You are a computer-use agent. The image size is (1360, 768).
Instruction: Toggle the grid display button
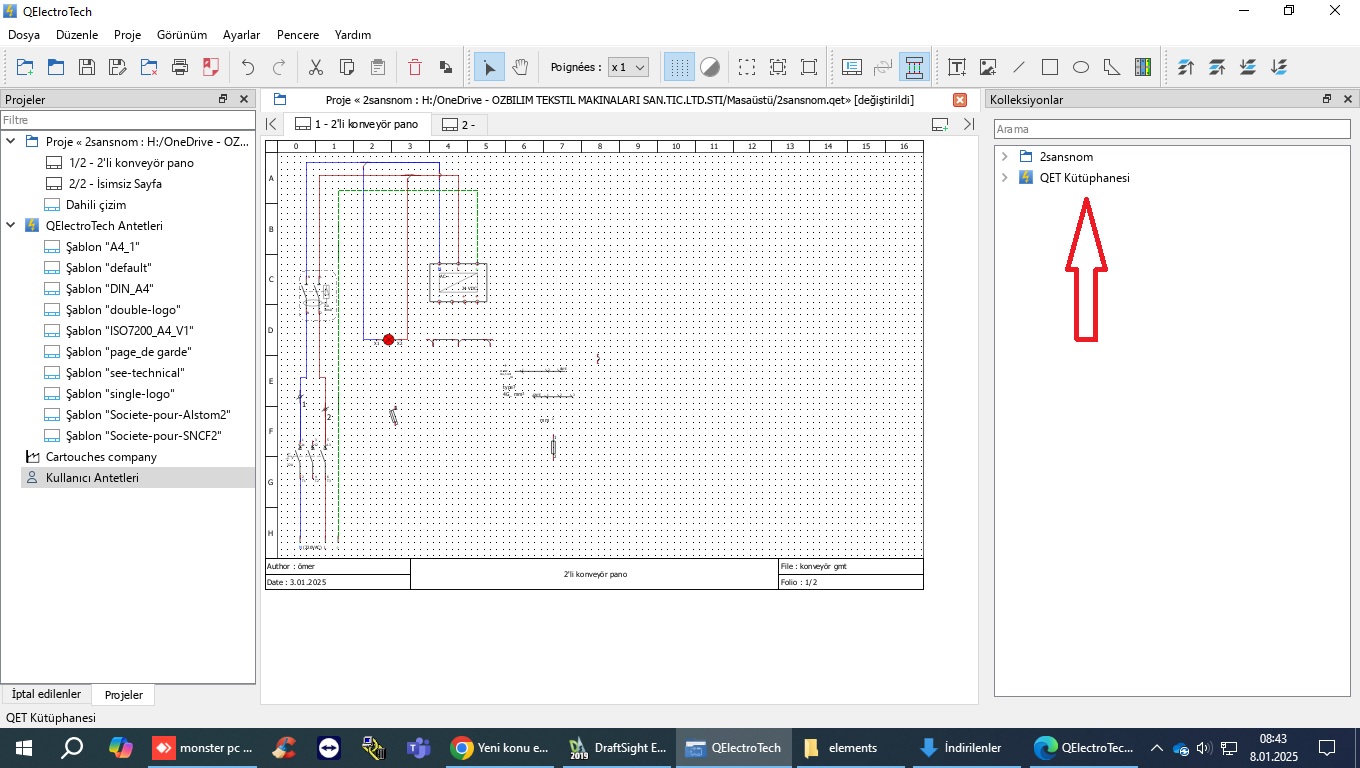[x=679, y=68]
